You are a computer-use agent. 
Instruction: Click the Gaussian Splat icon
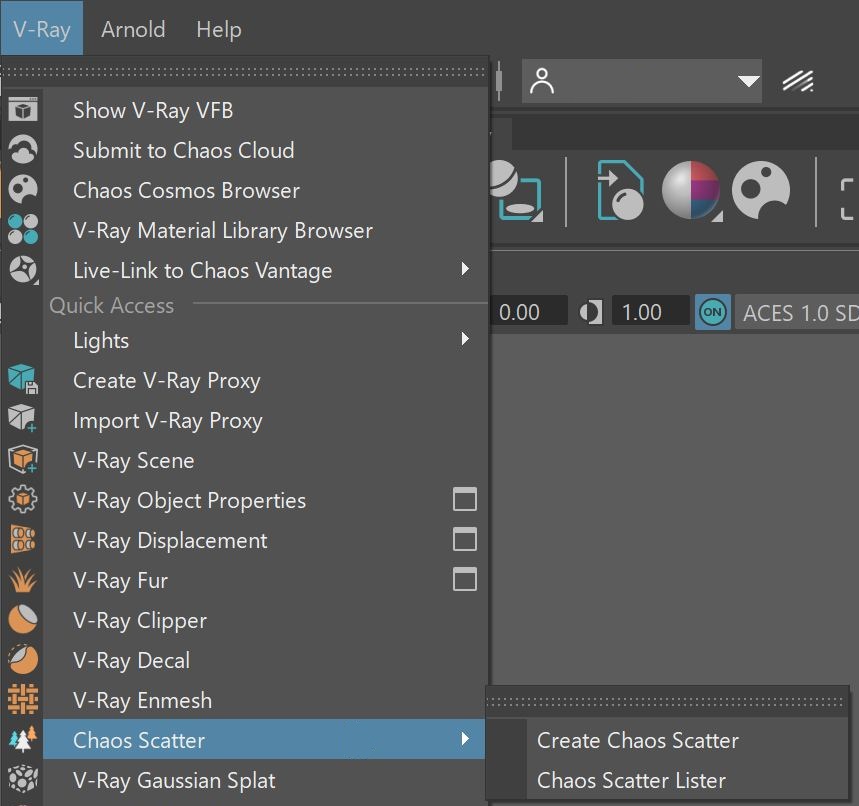pos(22,779)
